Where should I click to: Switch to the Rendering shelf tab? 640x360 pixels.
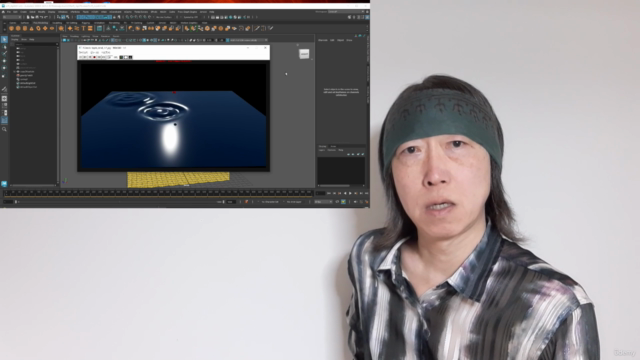tap(114, 23)
